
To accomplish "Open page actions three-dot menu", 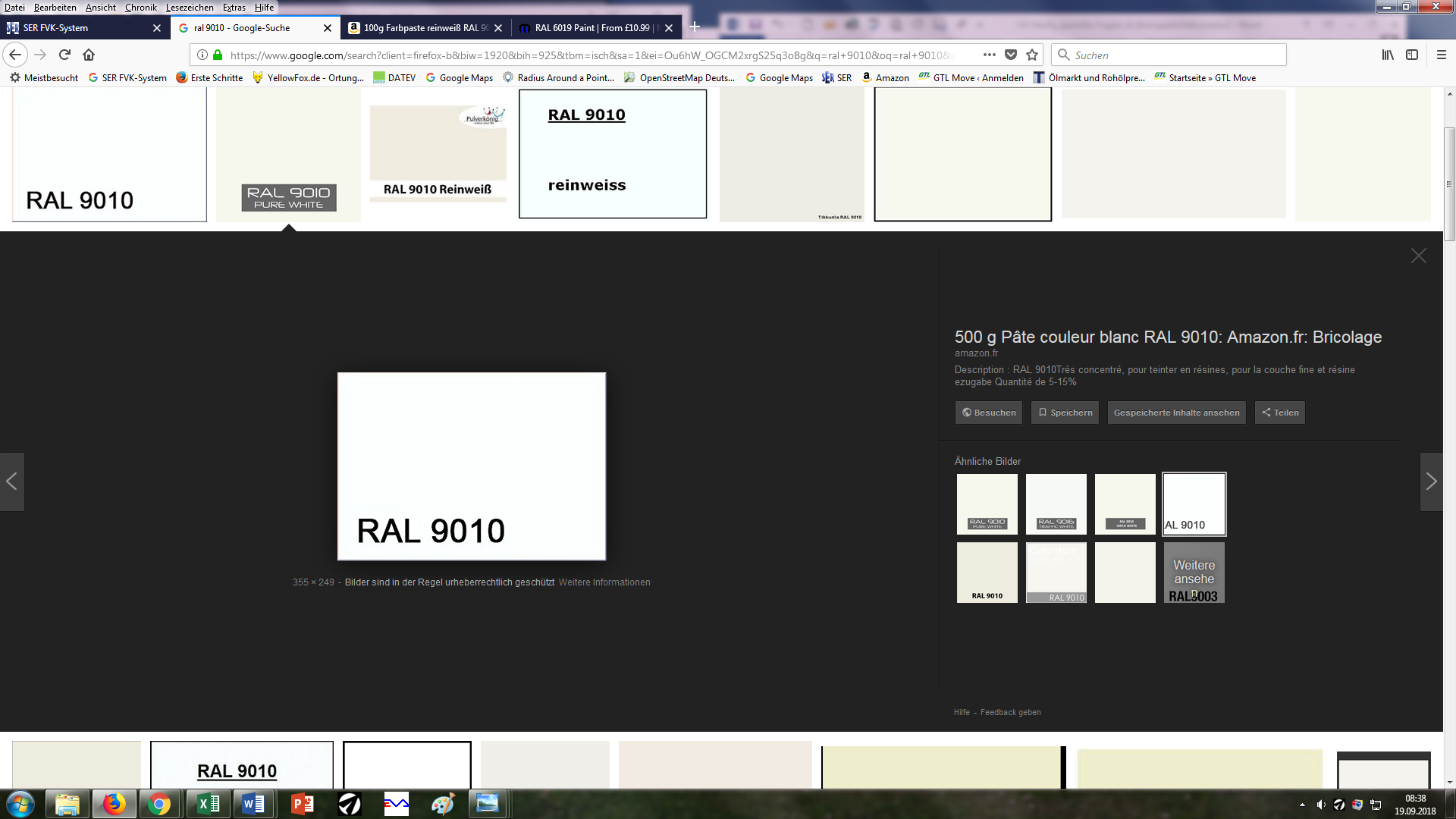I will coord(989,55).
